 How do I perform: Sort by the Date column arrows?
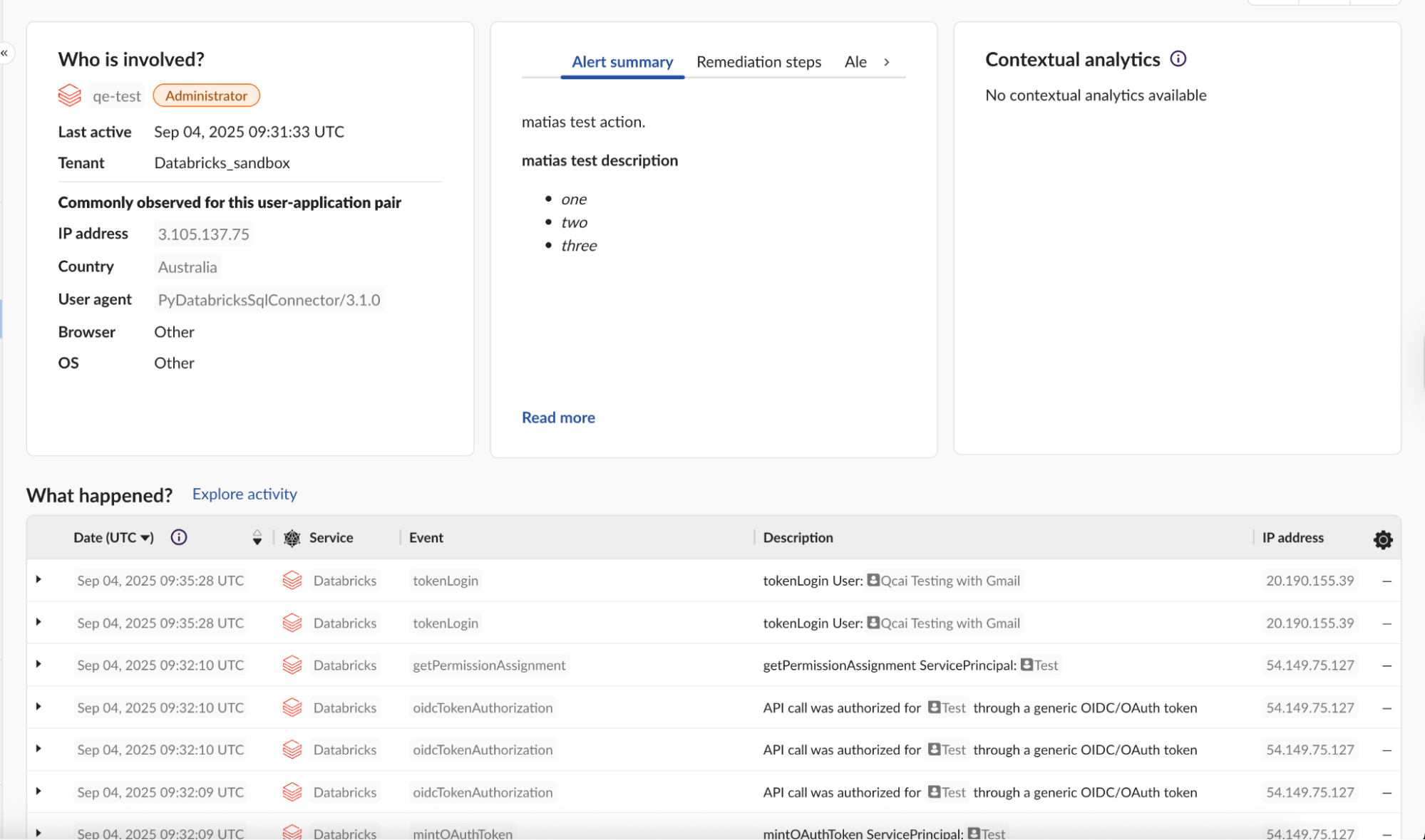click(x=257, y=537)
